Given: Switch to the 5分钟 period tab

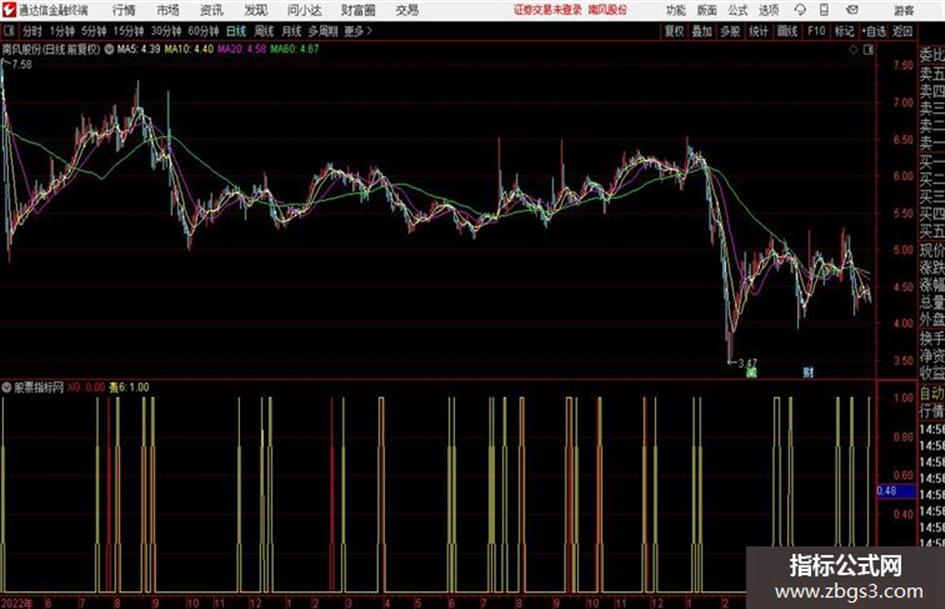Looking at the screenshot, I should [x=94, y=31].
